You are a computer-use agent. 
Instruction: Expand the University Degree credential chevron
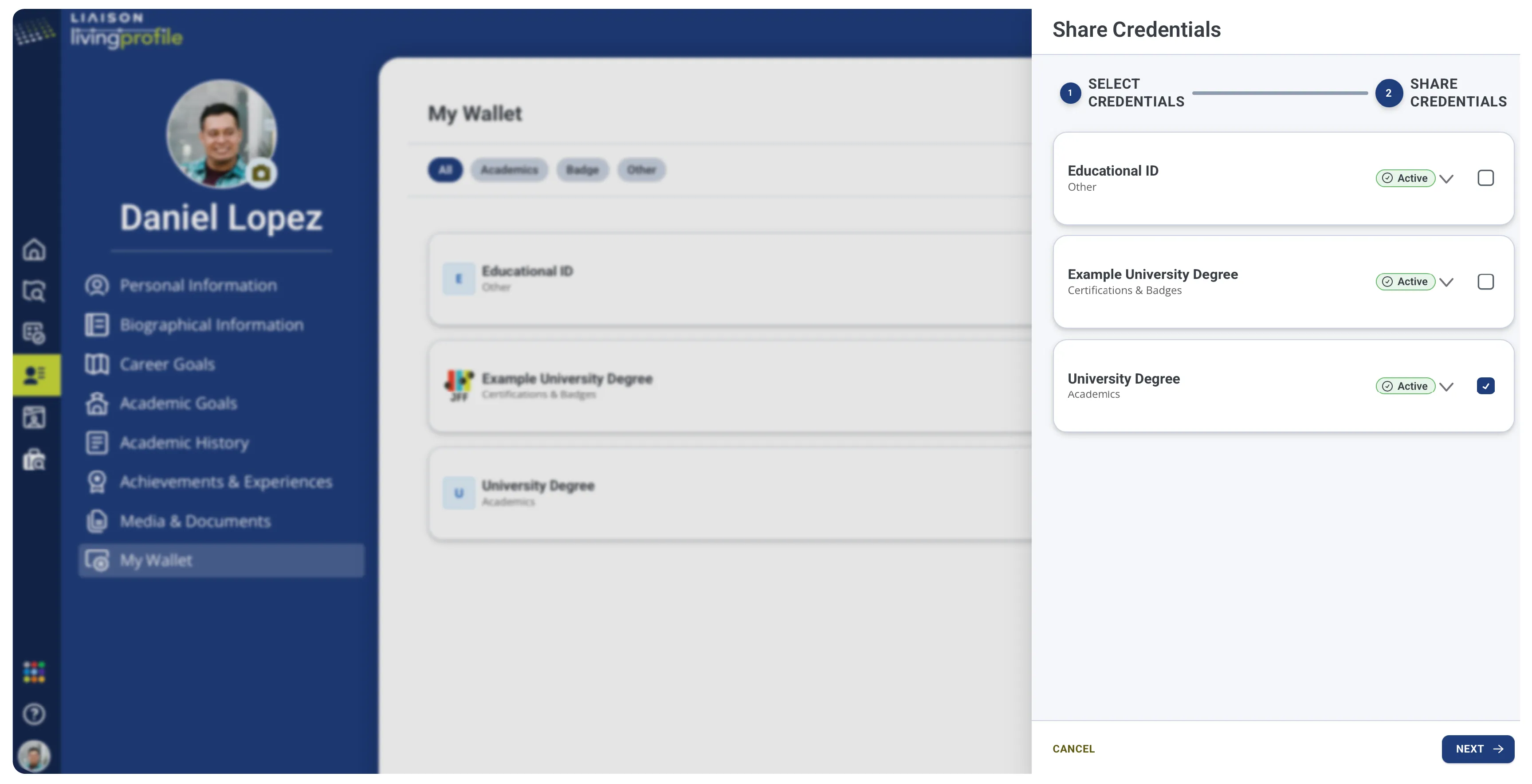pyautogui.click(x=1446, y=386)
